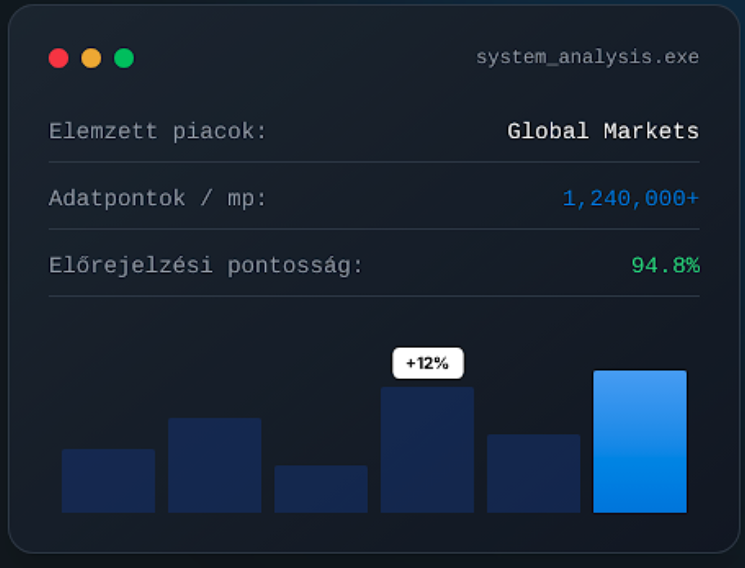Select the second chart bar from left
This screenshot has height=568, width=745.
[214, 465]
